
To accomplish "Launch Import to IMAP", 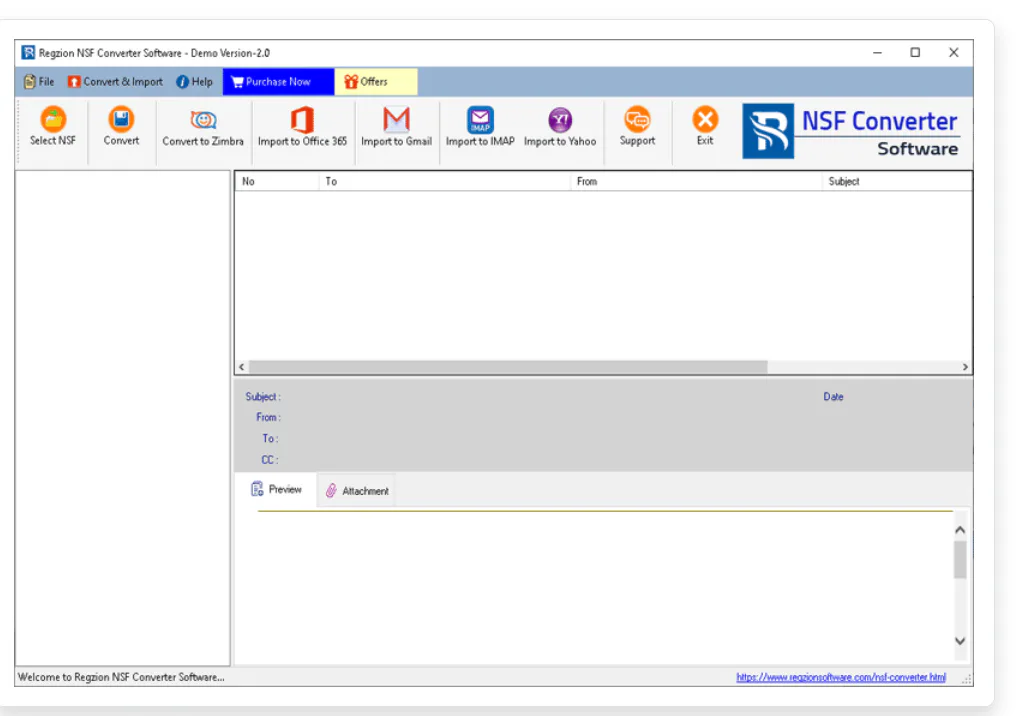I will coord(480,127).
